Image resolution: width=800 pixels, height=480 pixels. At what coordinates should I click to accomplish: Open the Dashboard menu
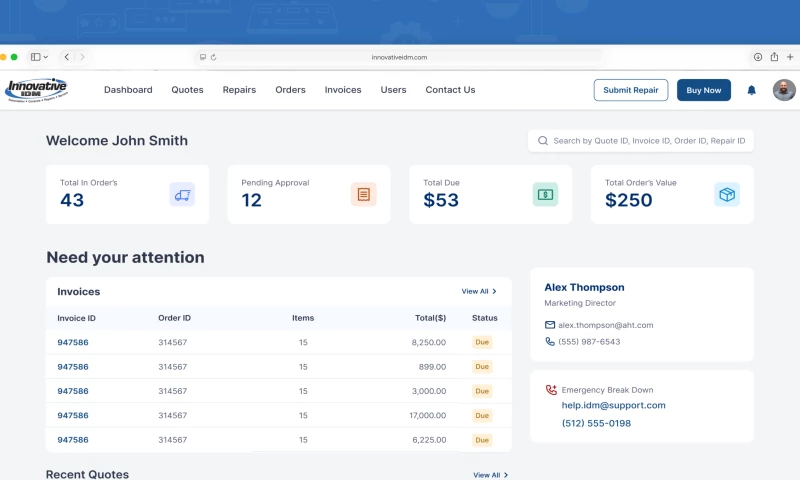click(x=128, y=90)
